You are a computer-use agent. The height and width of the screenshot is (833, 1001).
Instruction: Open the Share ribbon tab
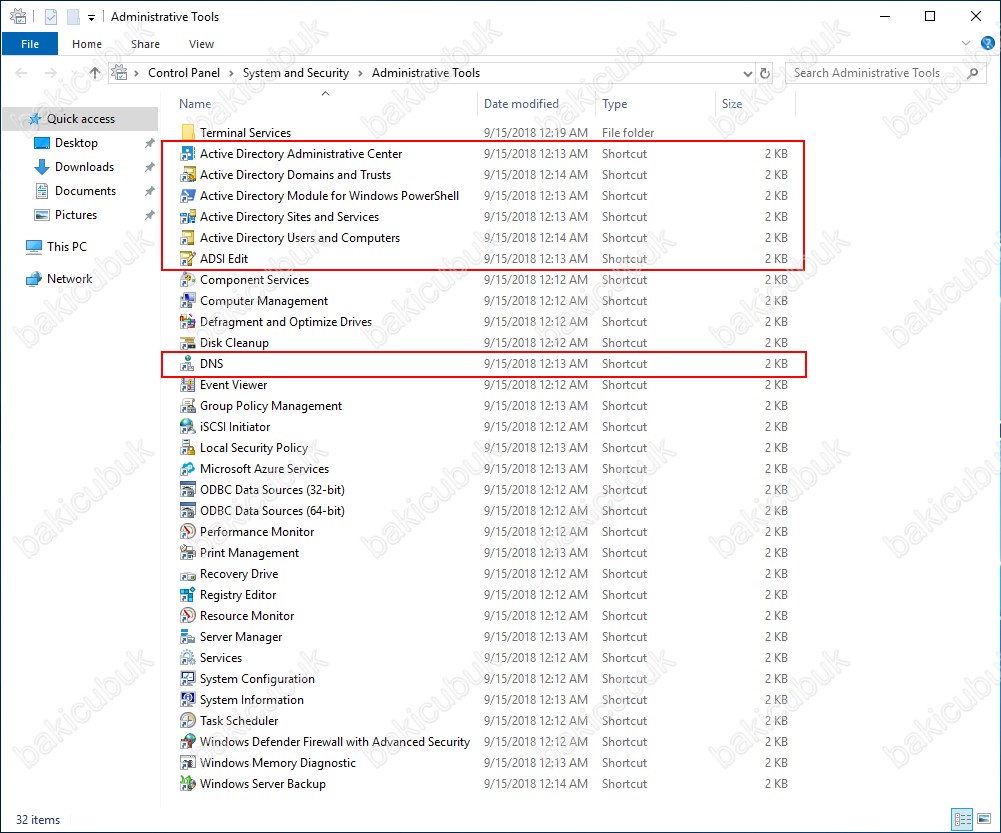pyautogui.click(x=146, y=44)
